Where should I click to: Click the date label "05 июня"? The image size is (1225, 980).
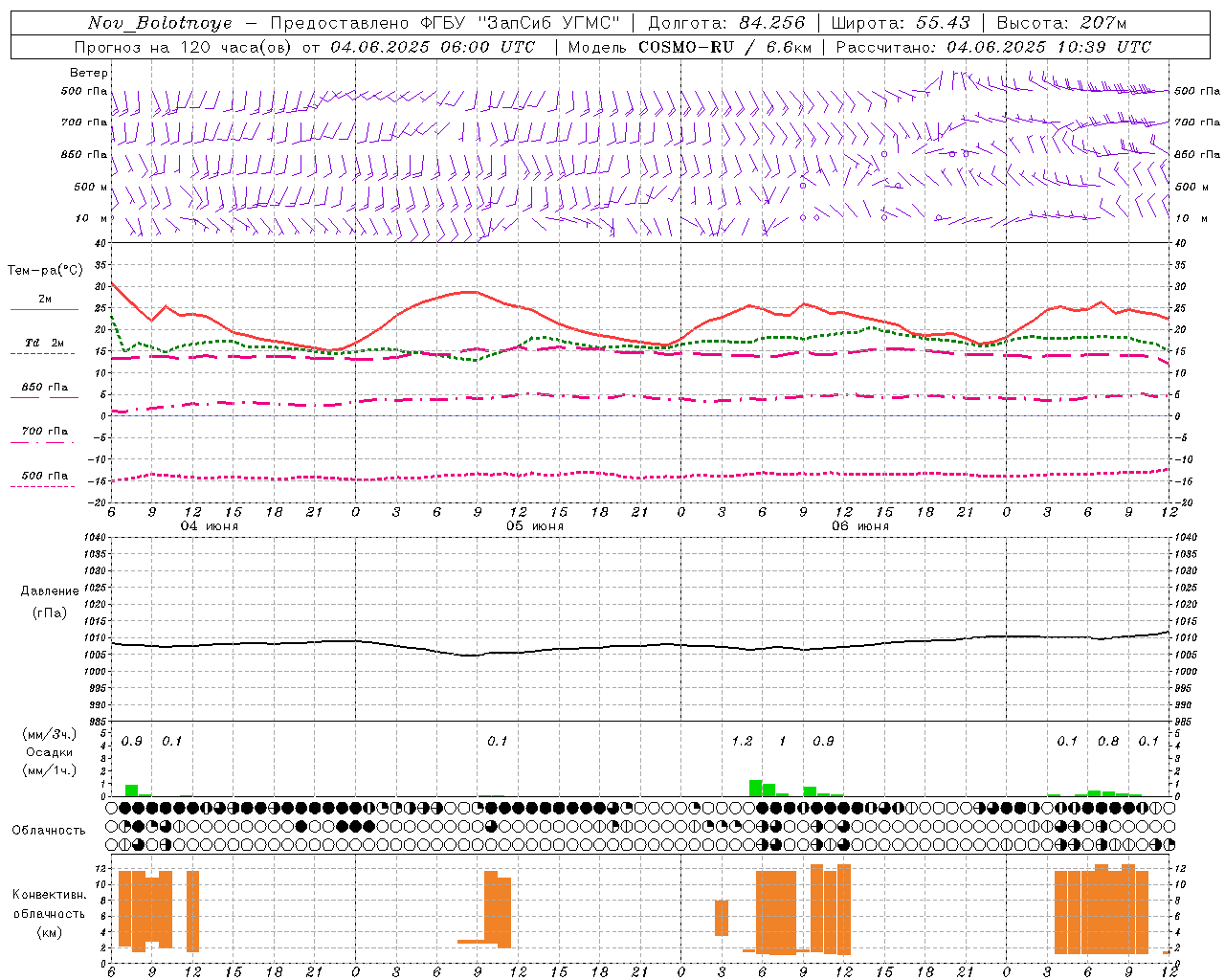[535, 526]
